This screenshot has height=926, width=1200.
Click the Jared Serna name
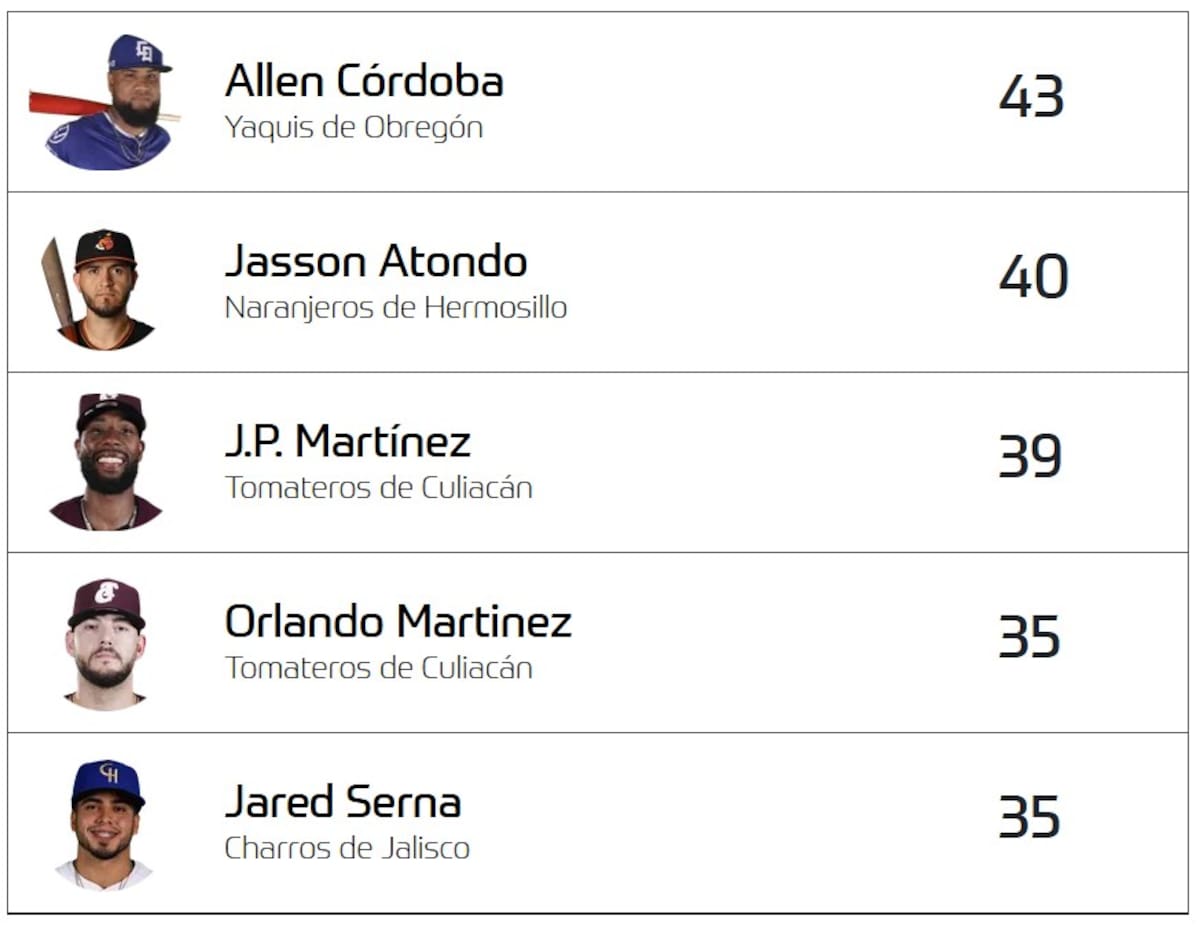[x=342, y=802]
